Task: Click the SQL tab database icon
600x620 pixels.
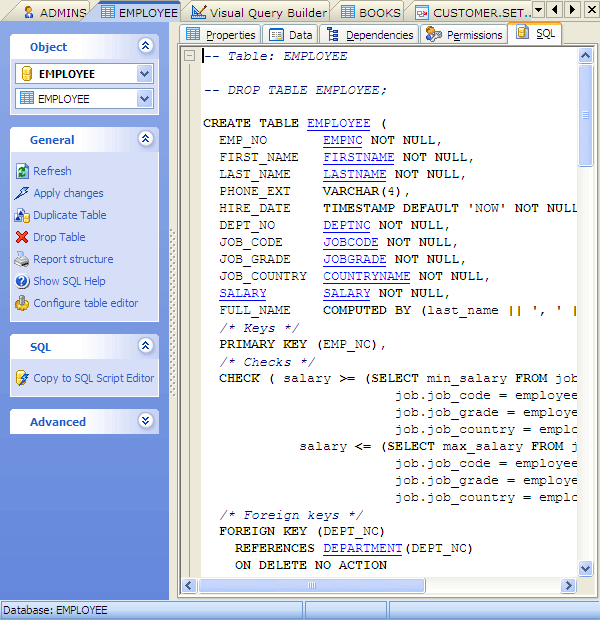Action: click(523, 32)
